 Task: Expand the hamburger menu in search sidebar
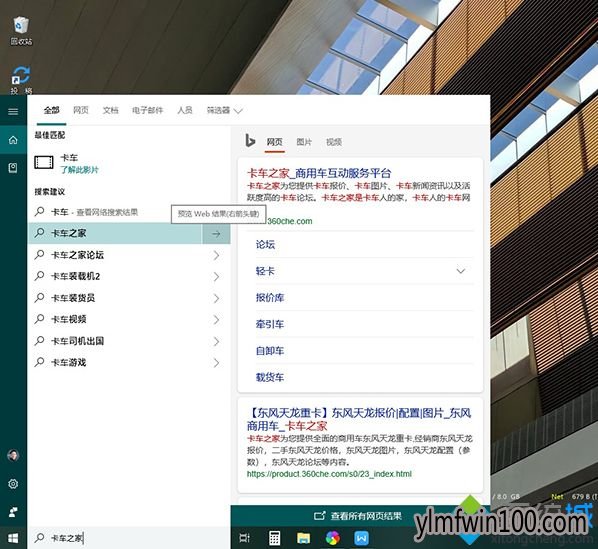point(13,111)
